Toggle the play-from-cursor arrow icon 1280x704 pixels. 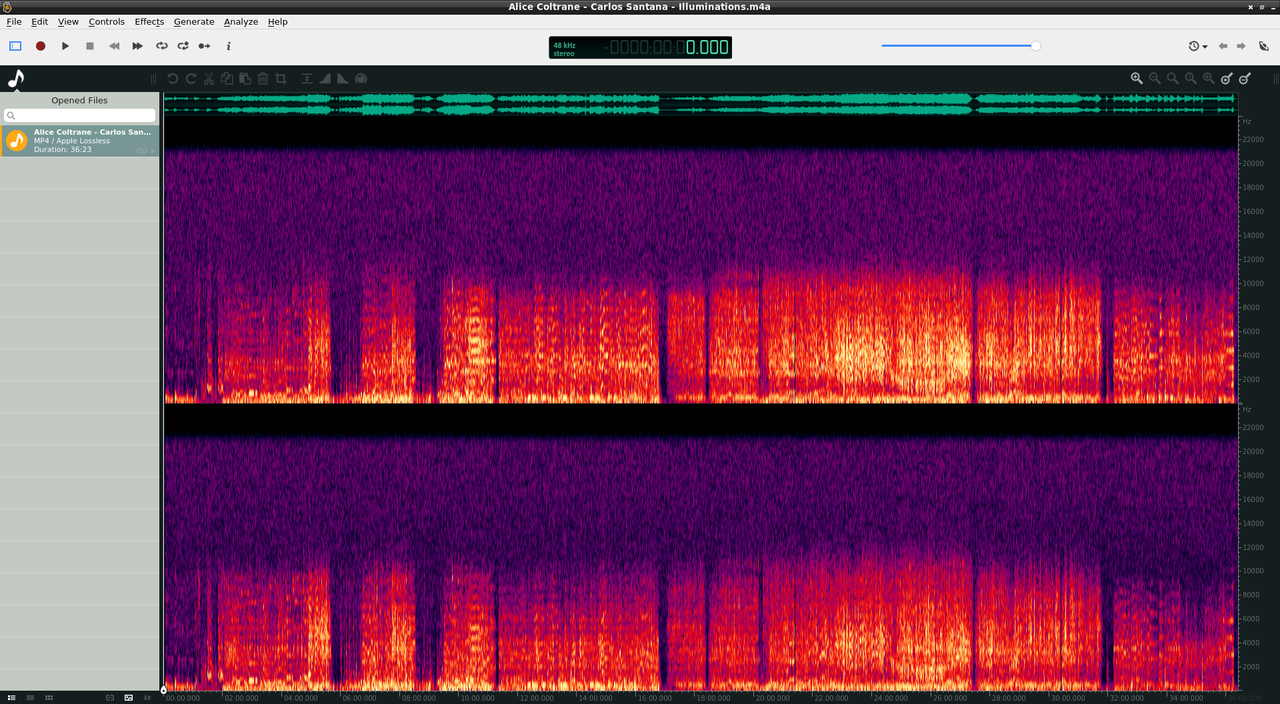click(204, 46)
